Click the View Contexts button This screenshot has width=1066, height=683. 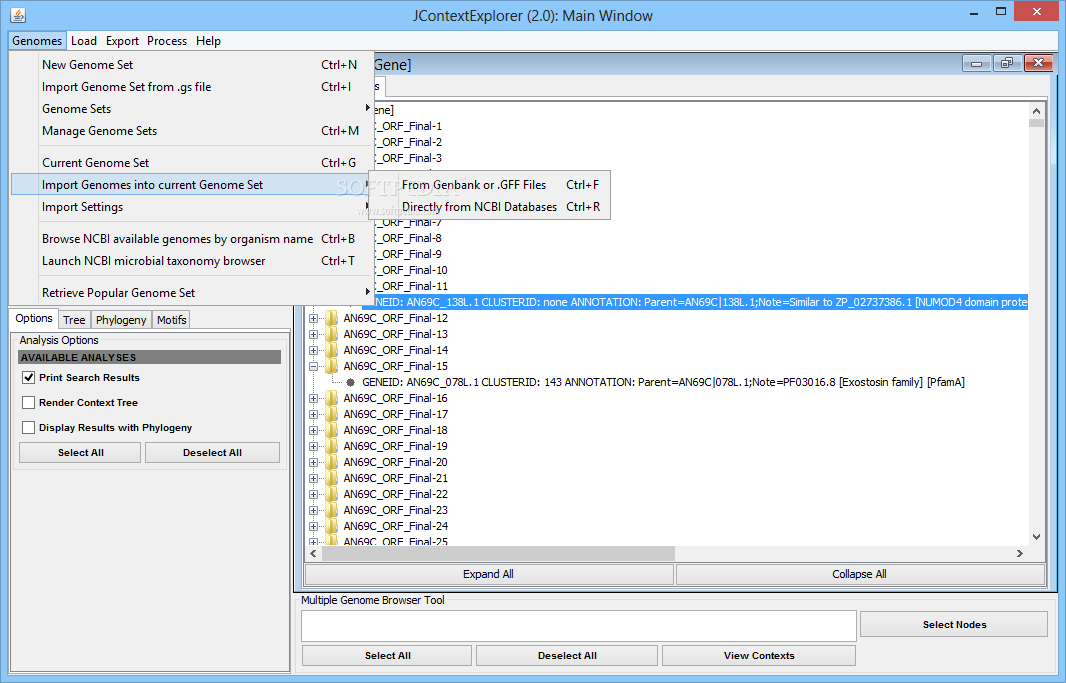coord(759,656)
